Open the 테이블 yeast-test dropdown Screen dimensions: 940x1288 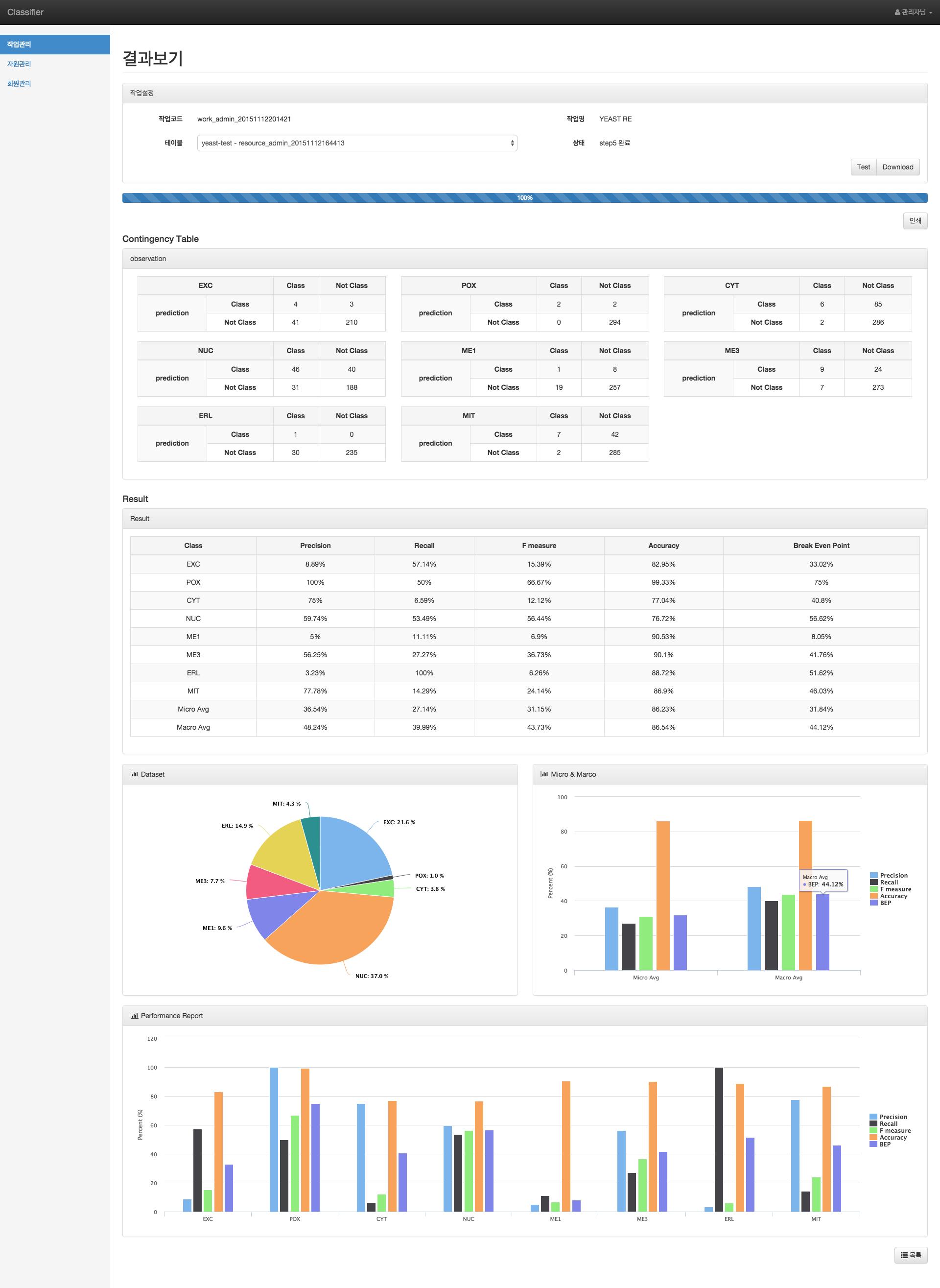[357, 143]
